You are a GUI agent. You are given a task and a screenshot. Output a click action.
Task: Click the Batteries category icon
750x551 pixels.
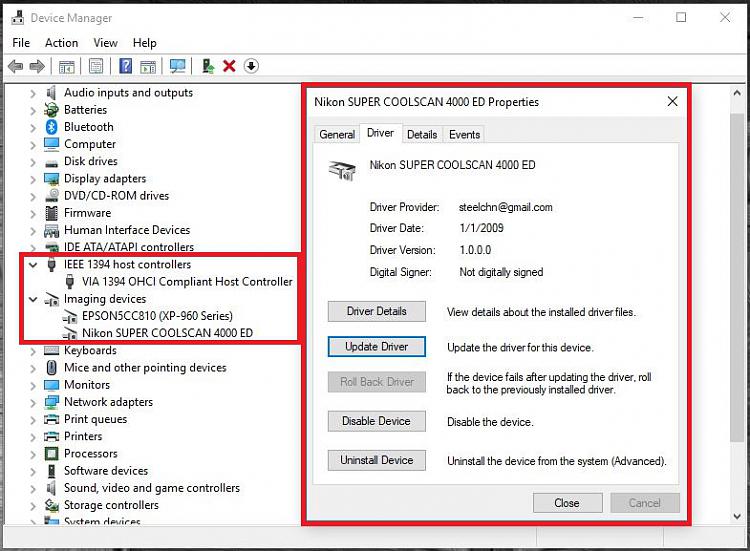coord(51,110)
